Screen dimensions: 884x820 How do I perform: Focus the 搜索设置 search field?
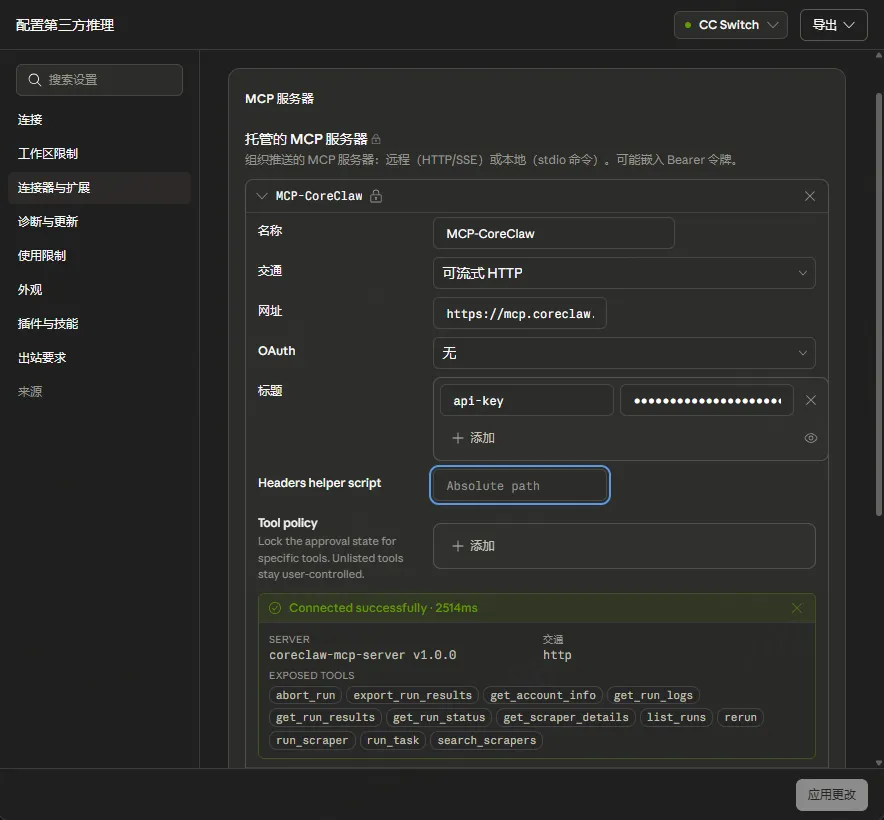[99, 80]
